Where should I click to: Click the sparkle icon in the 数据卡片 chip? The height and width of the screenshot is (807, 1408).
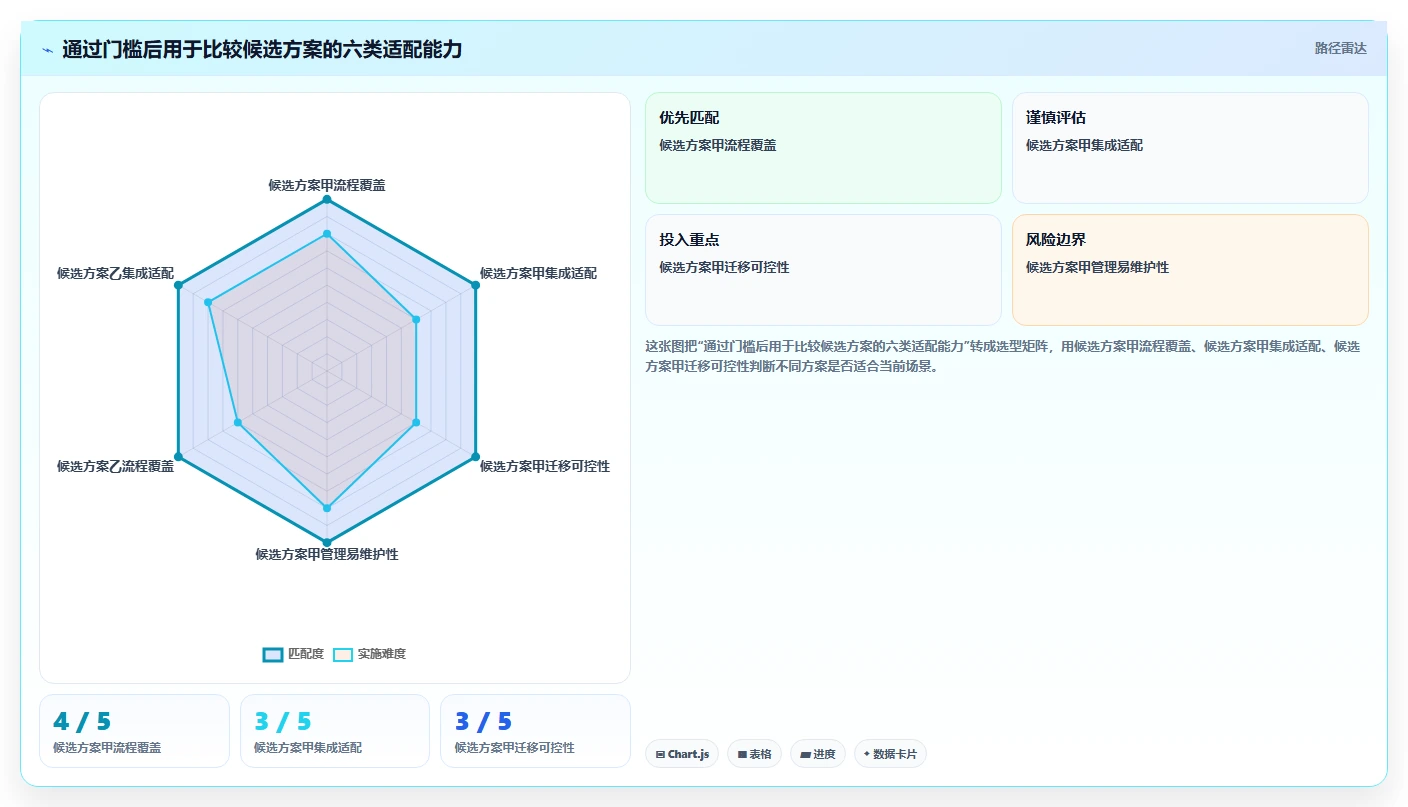867,754
